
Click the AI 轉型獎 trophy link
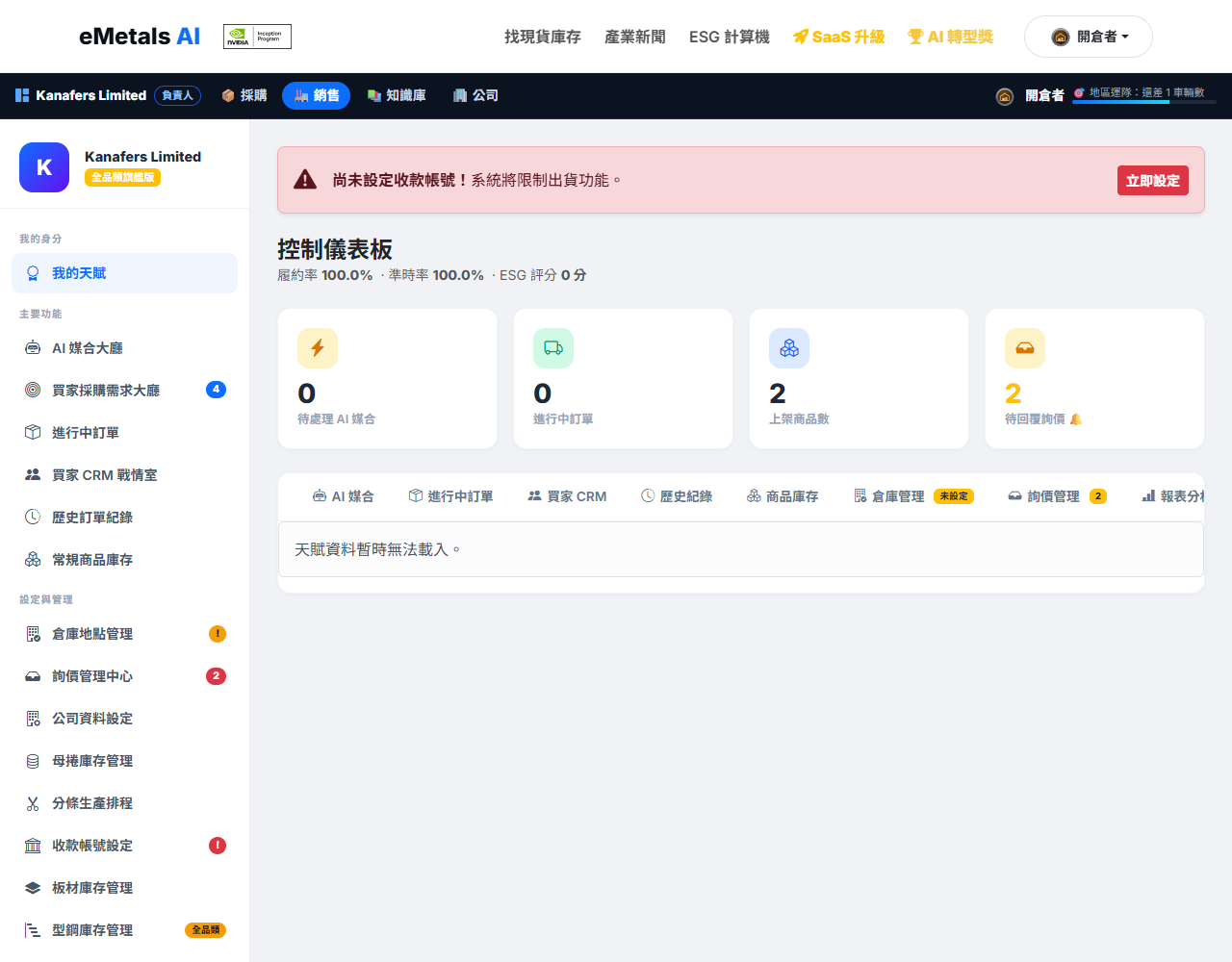coord(950,37)
